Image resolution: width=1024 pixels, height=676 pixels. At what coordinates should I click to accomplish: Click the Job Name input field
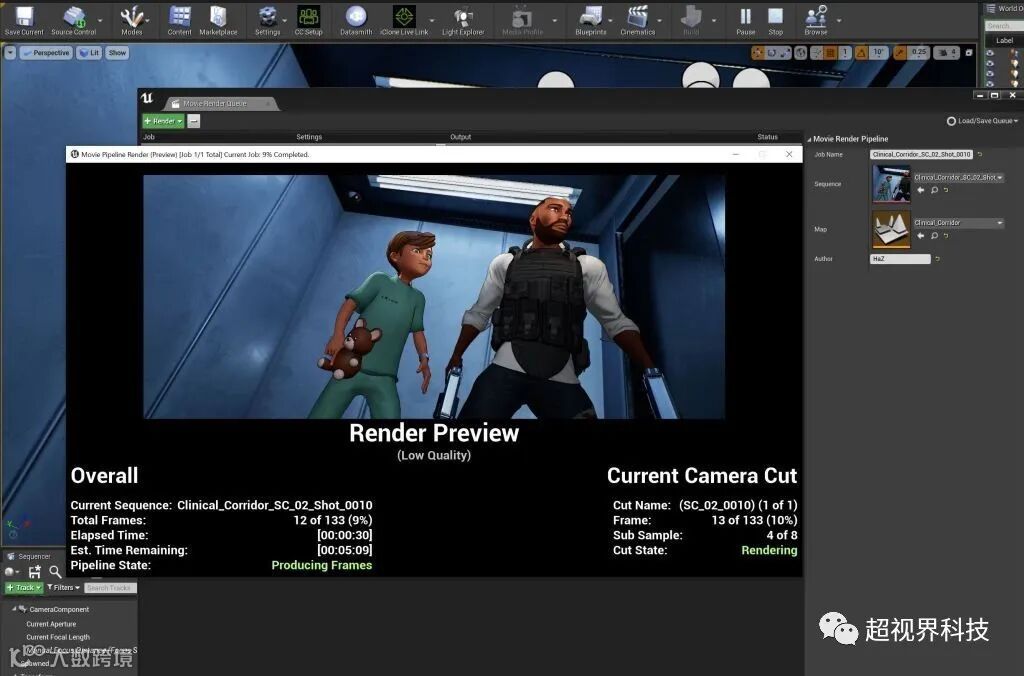point(921,155)
